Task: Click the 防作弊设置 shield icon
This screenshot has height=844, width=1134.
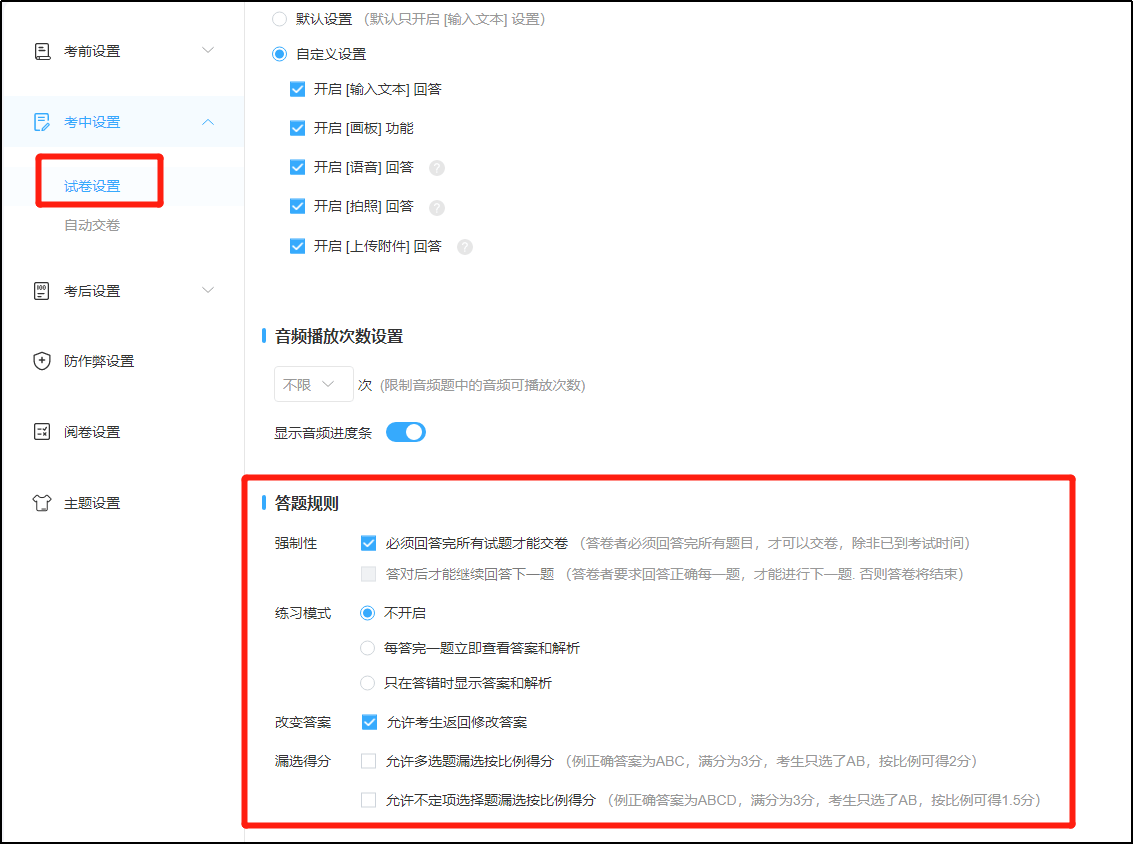Action: (42, 360)
